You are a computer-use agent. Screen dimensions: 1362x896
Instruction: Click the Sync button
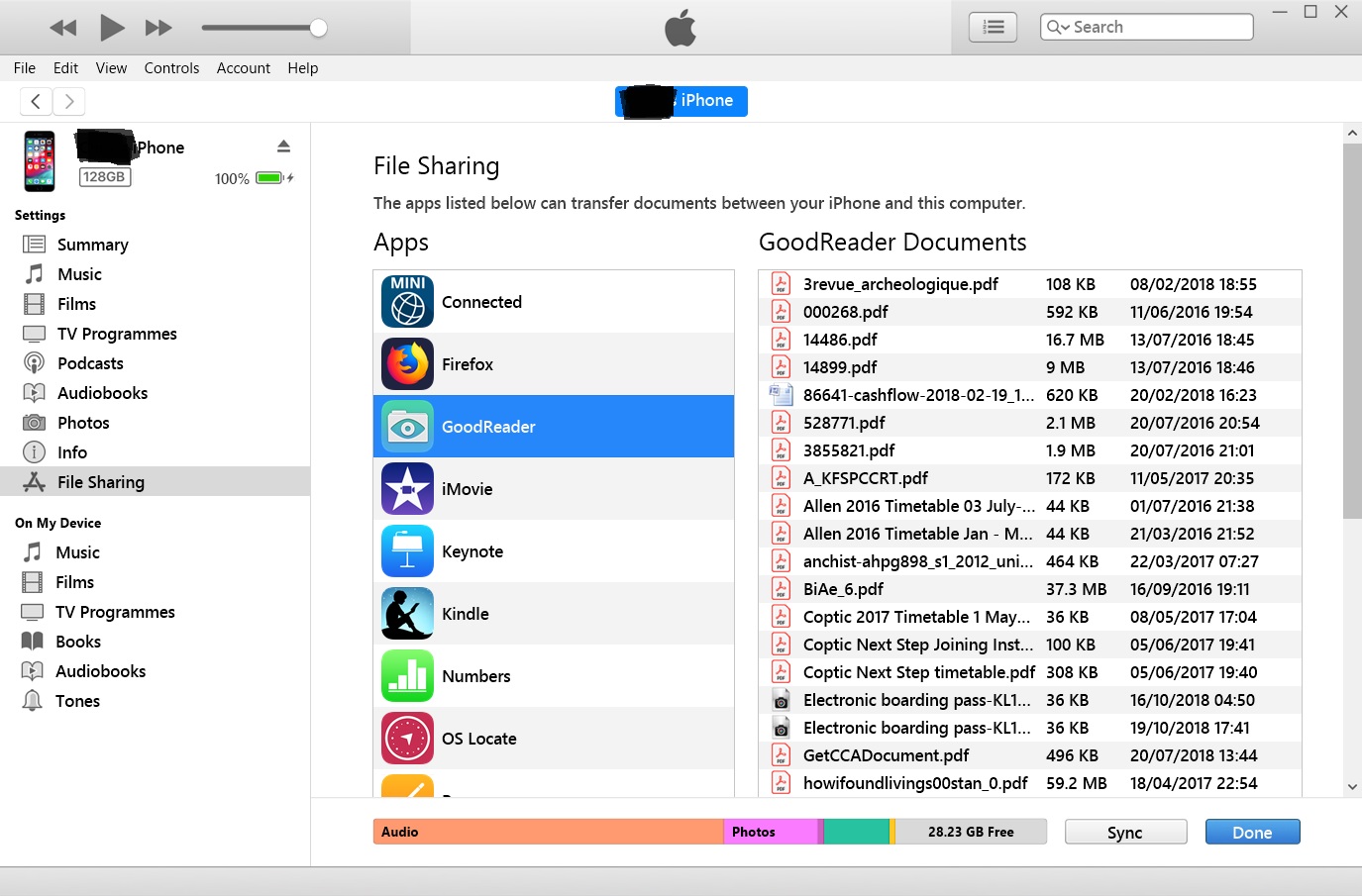[x=1125, y=833]
